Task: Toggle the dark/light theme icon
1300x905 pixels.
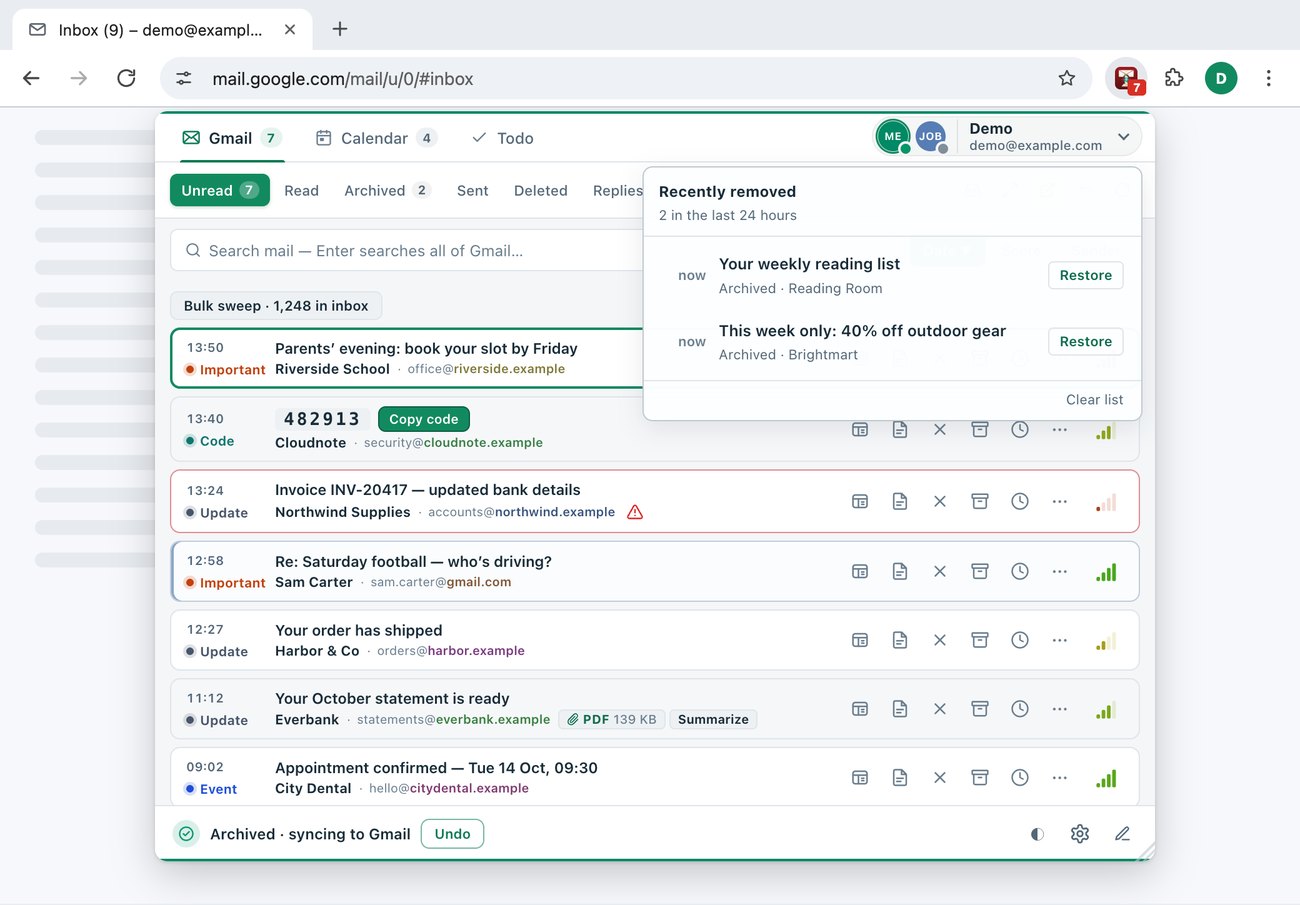Action: tap(1038, 834)
